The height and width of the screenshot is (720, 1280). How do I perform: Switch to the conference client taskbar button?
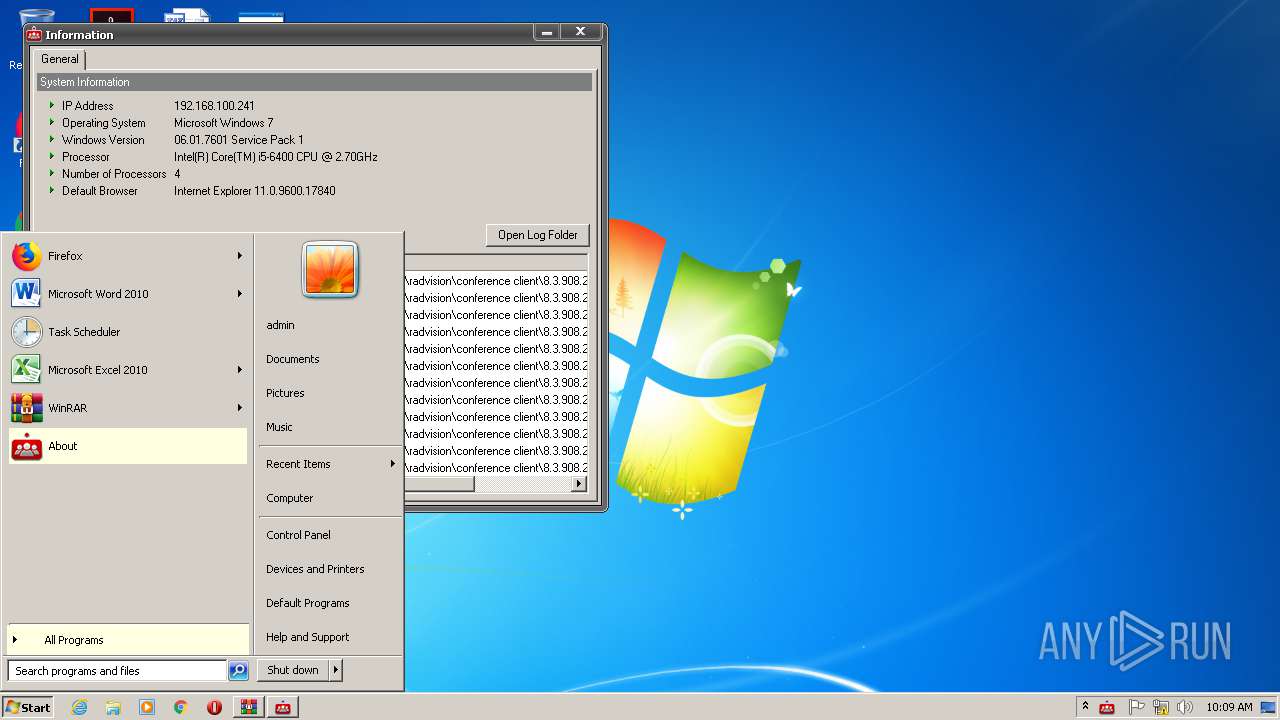click(283, 707)
